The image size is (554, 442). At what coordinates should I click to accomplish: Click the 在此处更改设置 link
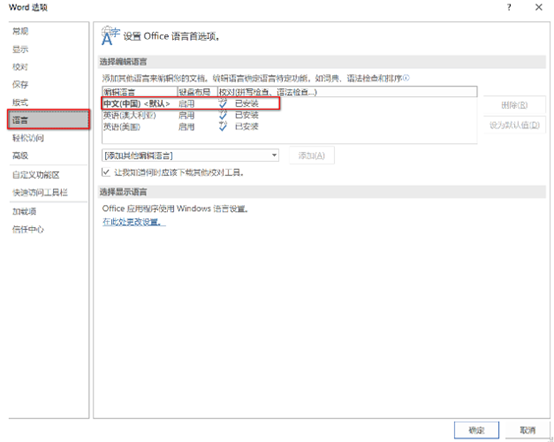click(x=134, y=222)
